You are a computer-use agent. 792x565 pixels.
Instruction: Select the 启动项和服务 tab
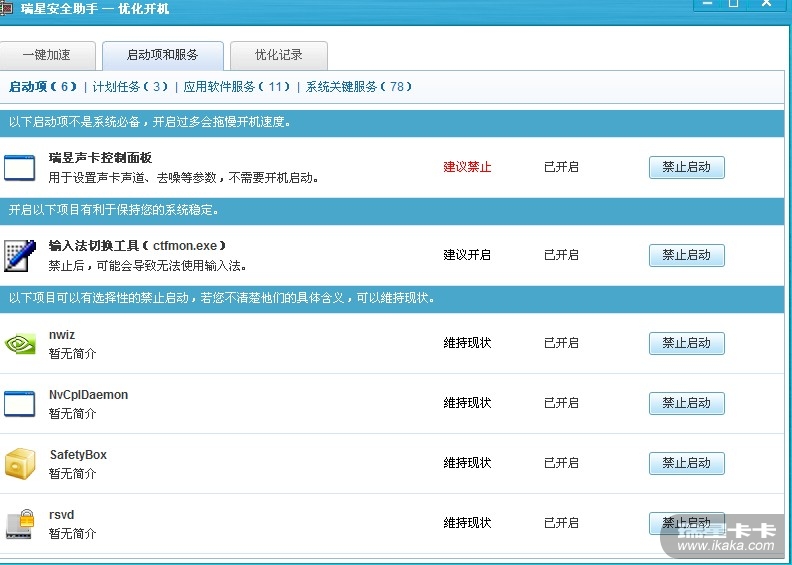click(x=163, y=55)
